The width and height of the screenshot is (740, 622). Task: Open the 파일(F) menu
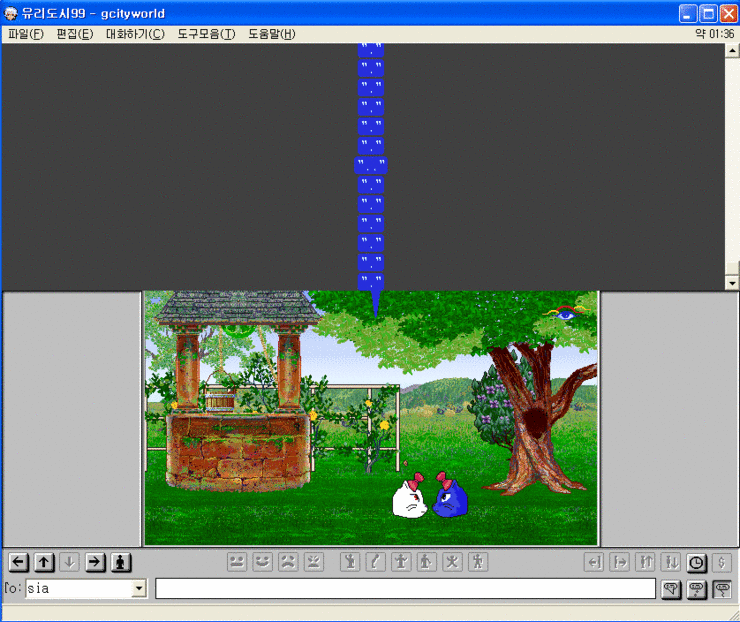click(26, 34)
